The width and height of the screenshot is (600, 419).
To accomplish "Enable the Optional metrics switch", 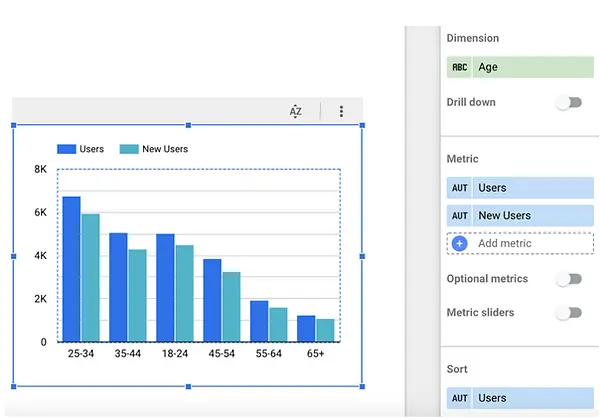I will coord(569,279).
